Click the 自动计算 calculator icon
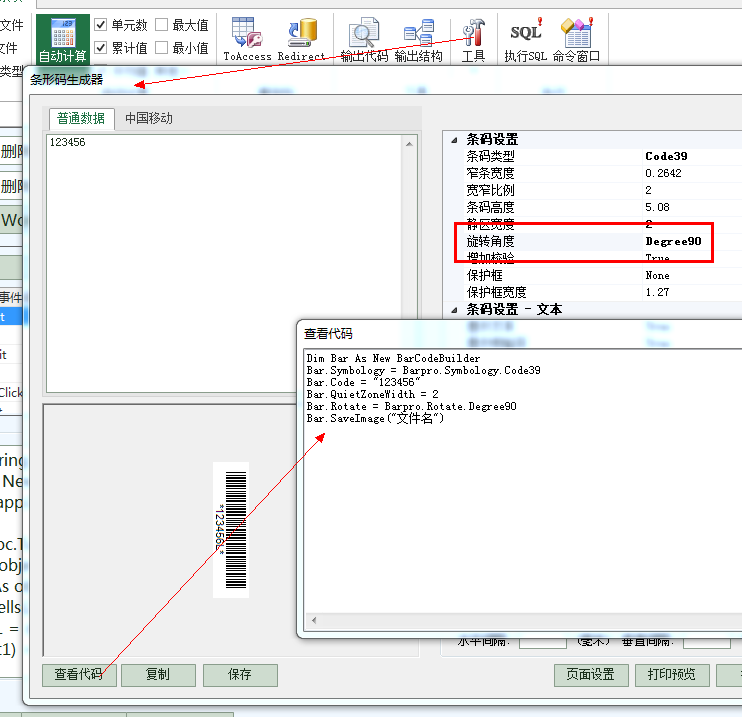 (63, 35)
